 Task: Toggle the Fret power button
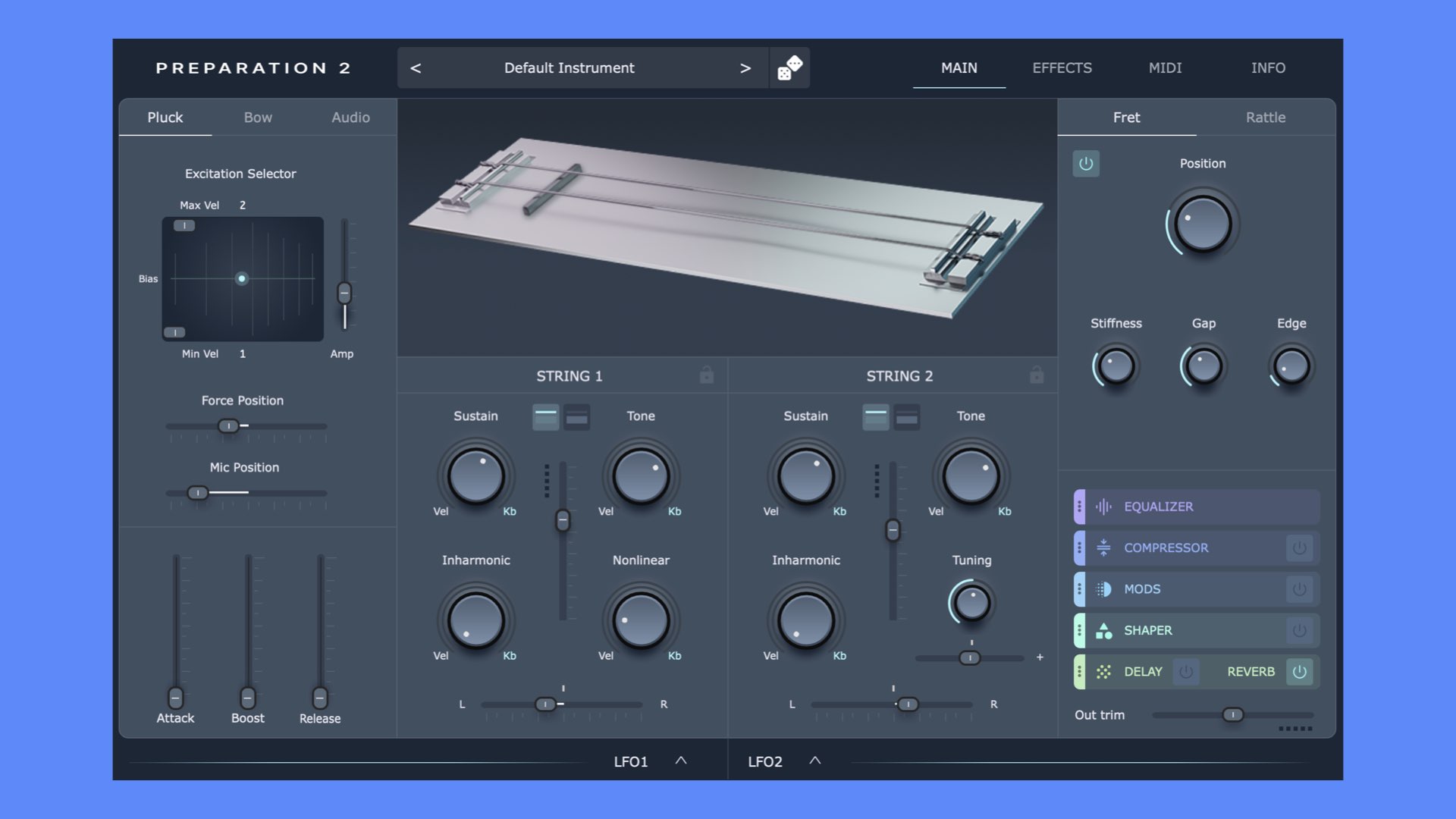pos(1086,164)
